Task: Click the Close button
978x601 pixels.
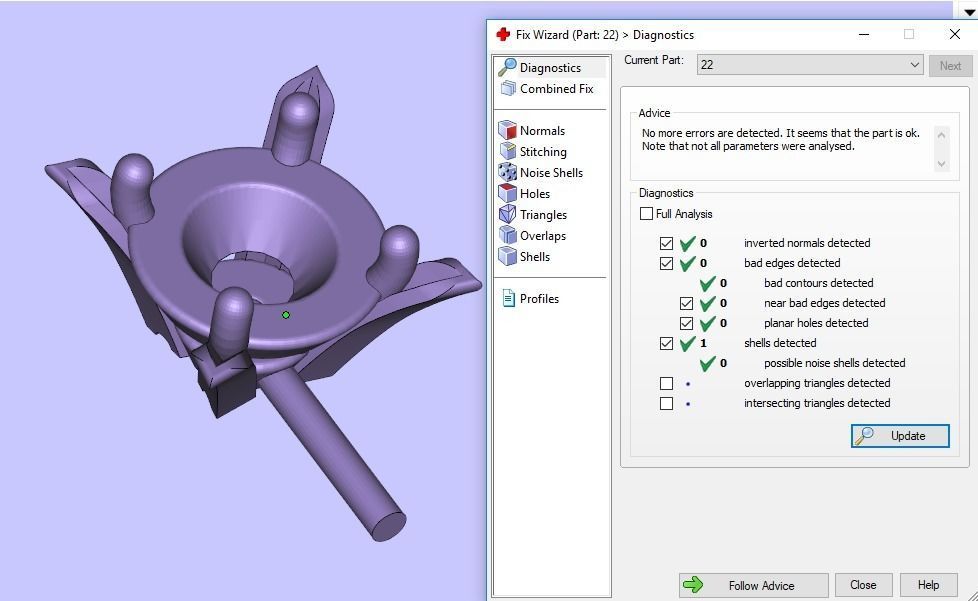Action: click(x=863, y=585)
